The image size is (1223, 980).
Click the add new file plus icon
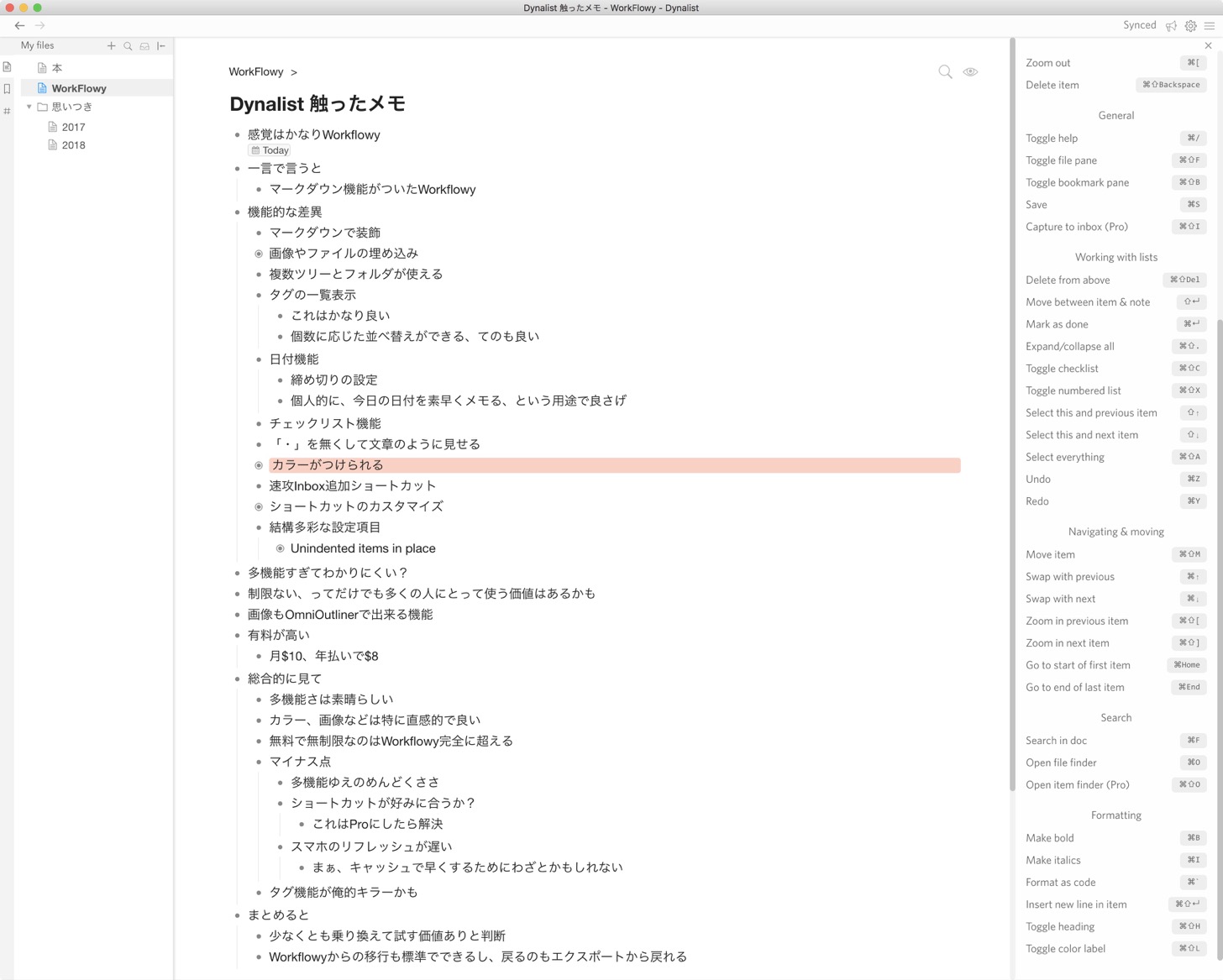coord(111,46)
